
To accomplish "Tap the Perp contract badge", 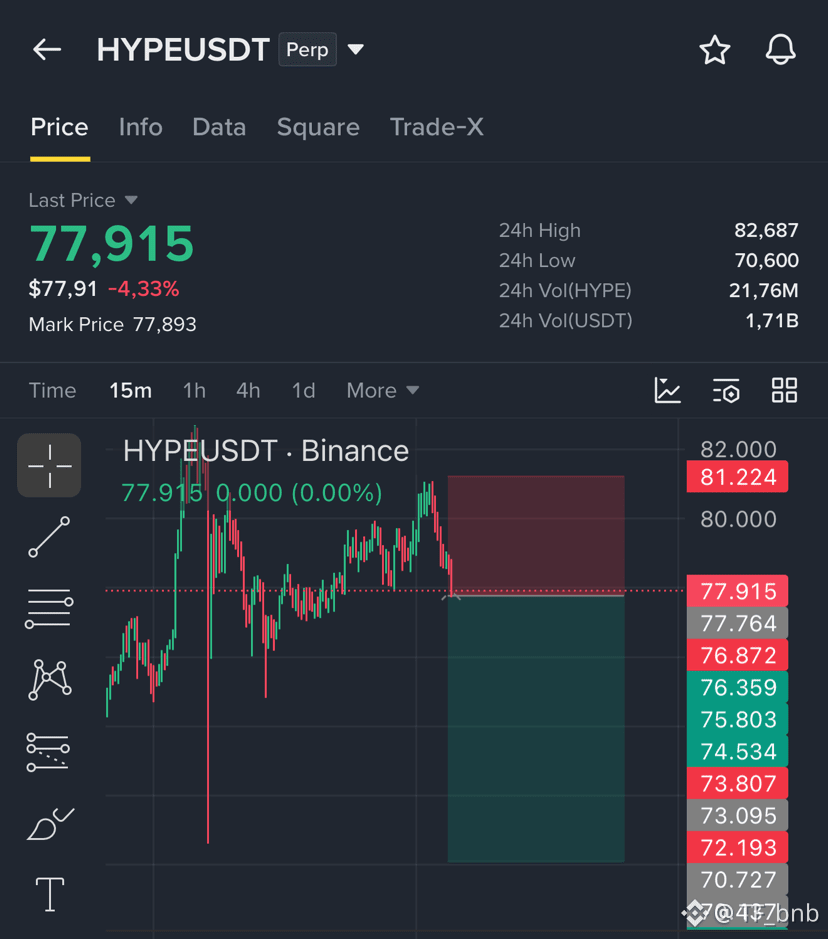I will point(307,49).
